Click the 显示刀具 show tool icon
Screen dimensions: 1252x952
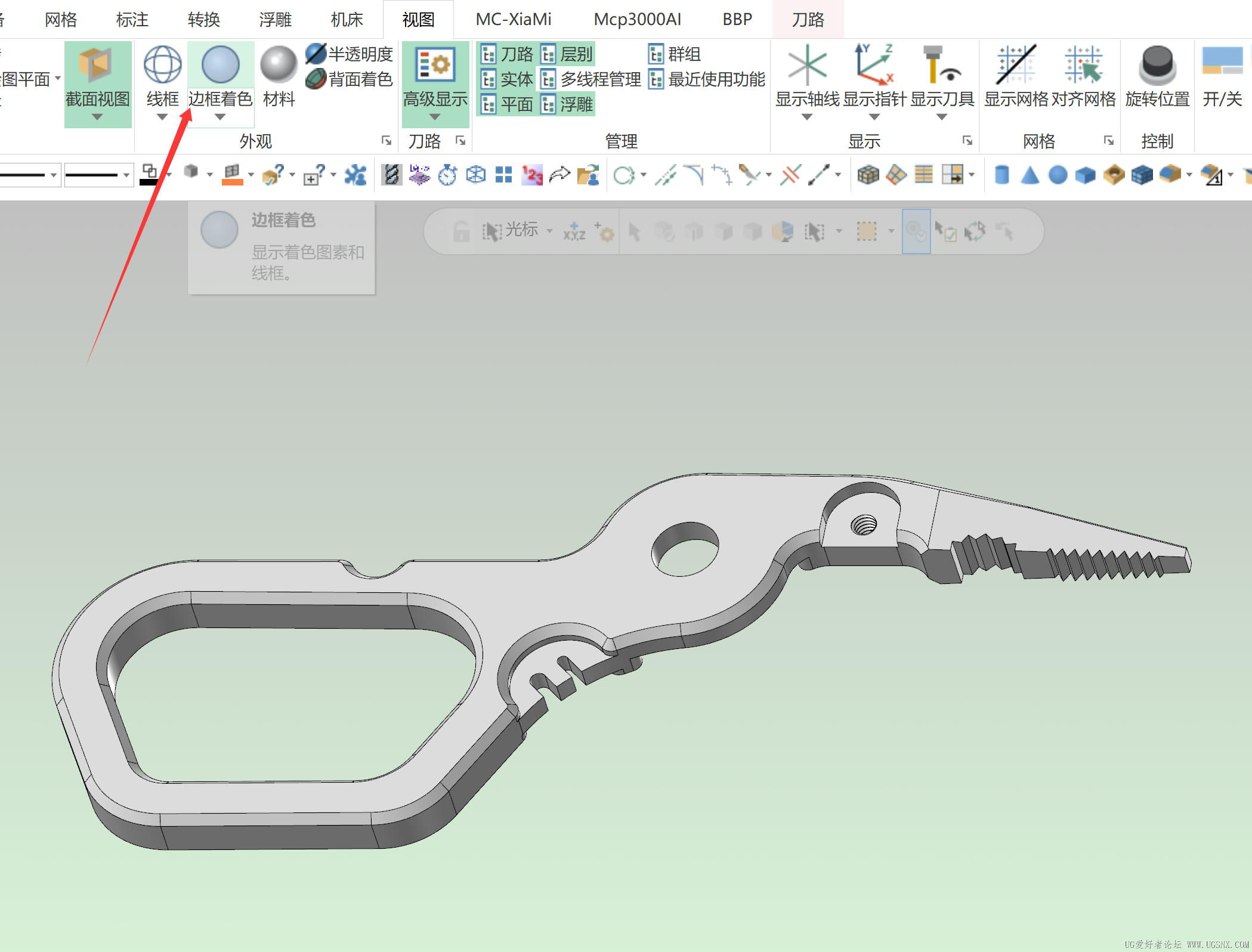(x=941, y=64)
